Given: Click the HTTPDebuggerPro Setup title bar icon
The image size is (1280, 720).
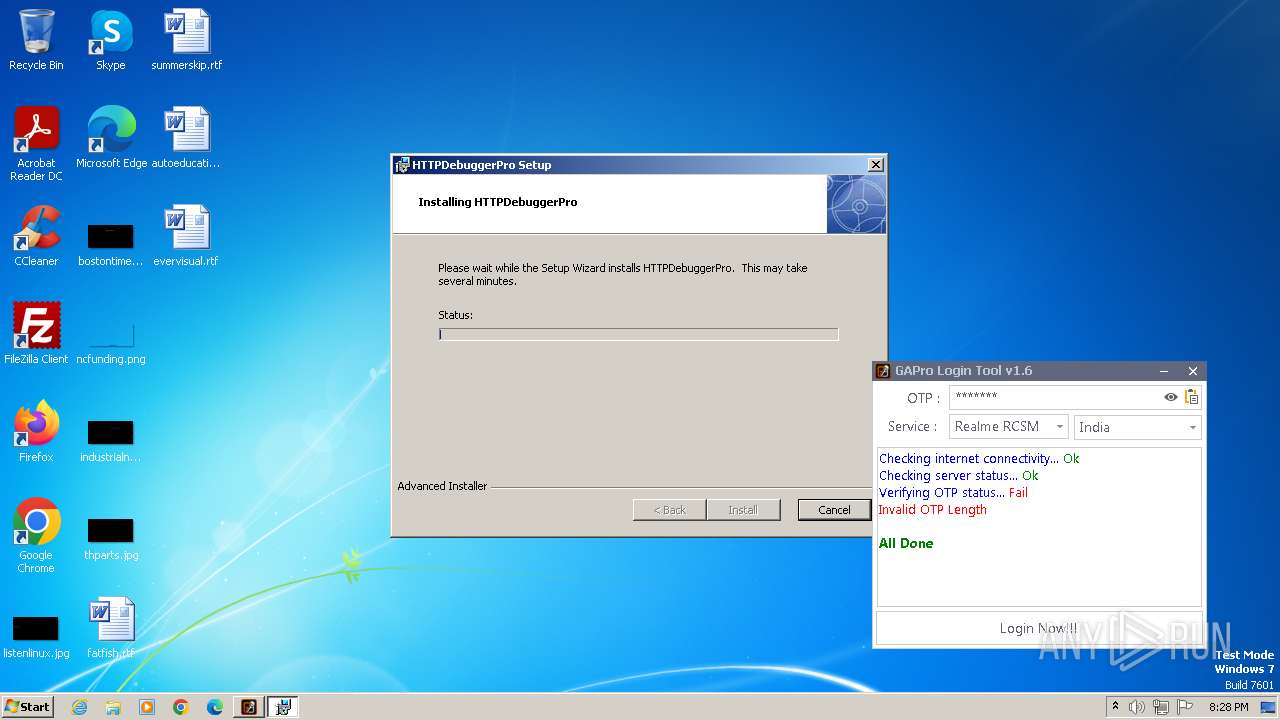Looking at the screenshot, I should click(402, 165).
